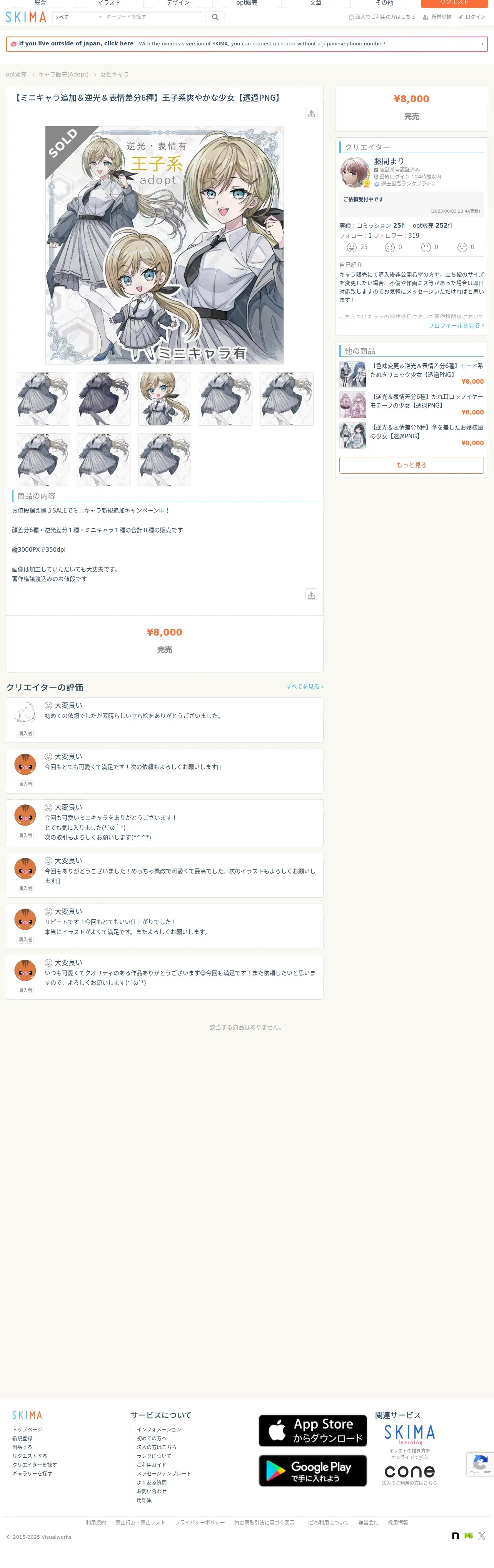Screen dimensions: 494x1568
Task: Click 運営会社 in the bottom bar
Action: coord(369,1522)
